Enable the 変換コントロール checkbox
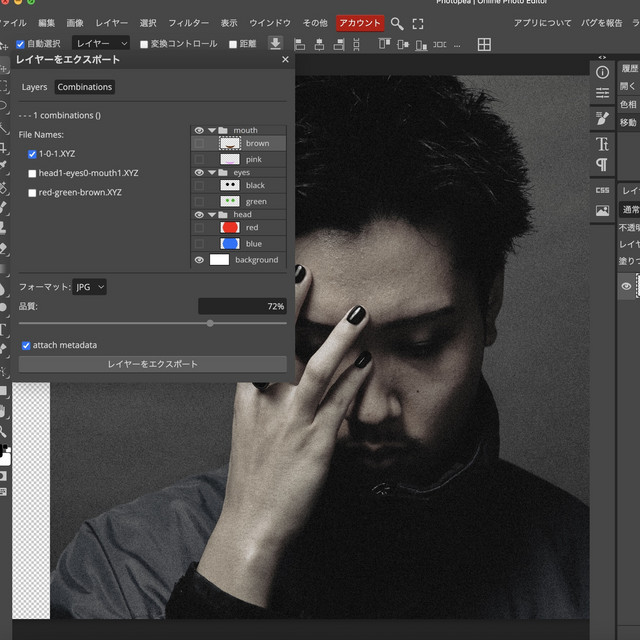The height and width of the screenshot is (640, 640). point(144,44)
